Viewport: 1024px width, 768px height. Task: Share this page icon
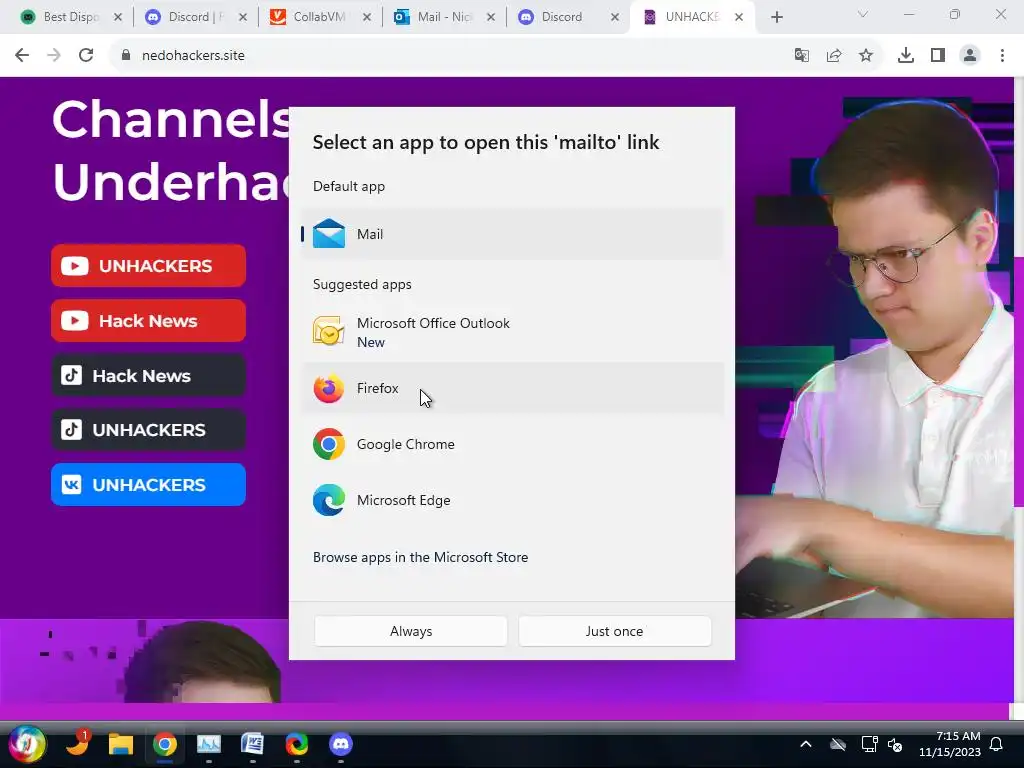(x=834, y=56)
